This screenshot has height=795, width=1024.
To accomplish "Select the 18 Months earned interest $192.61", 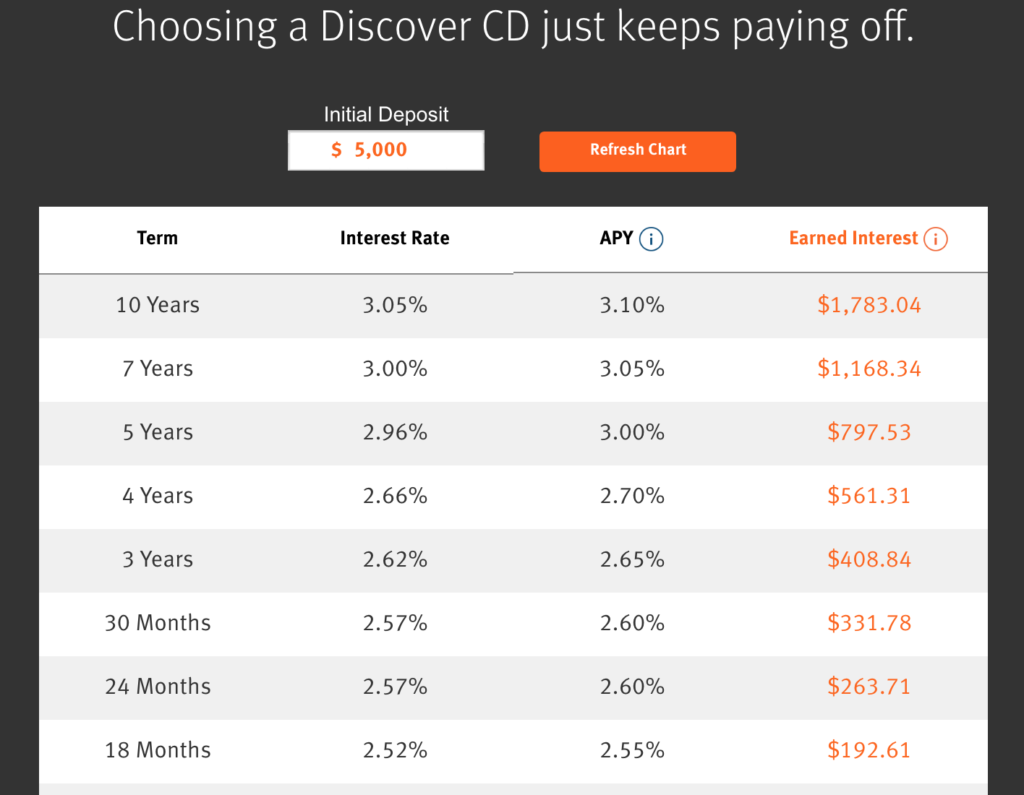I will click(x=869, y=750).
